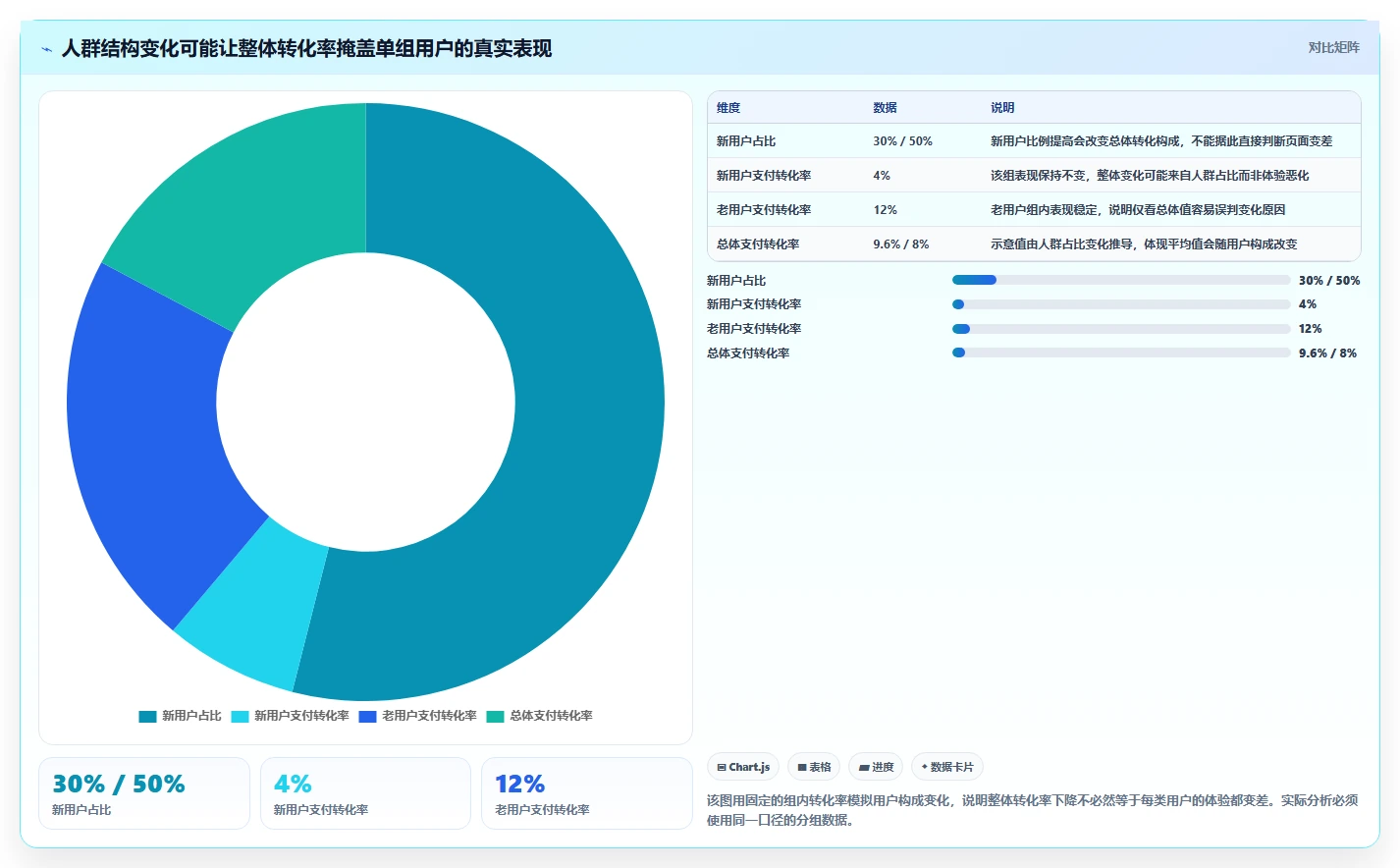Click the 9.6% / 8% progress value
Screen dimensions: 1400x868
[x=1327, y=353]
